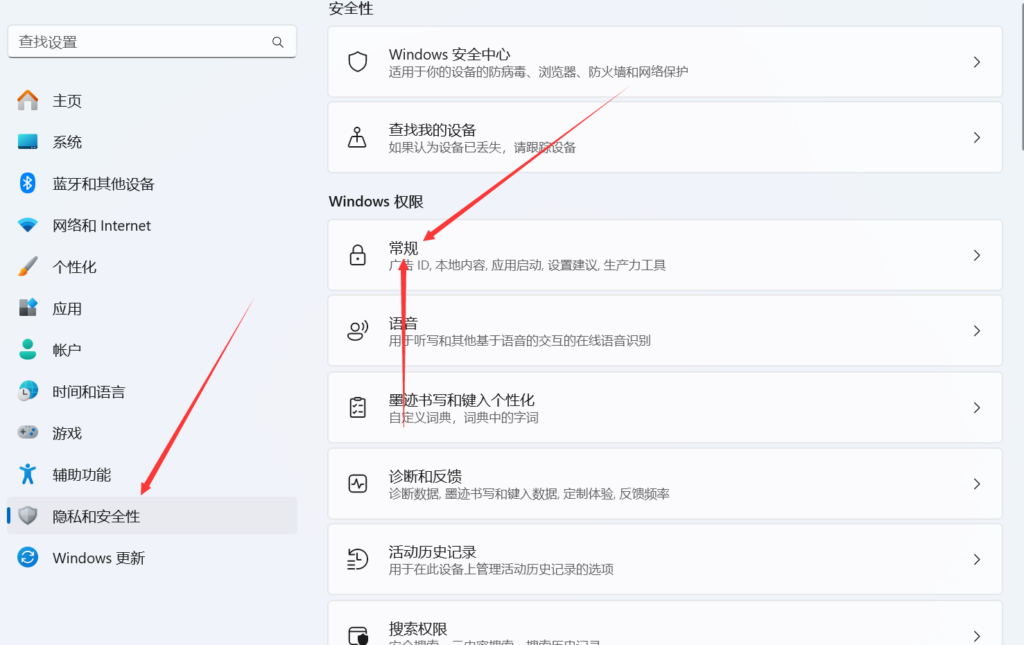Open the 语音 card
This screenshot has width=1024, height=645.
tap(665, 331)
